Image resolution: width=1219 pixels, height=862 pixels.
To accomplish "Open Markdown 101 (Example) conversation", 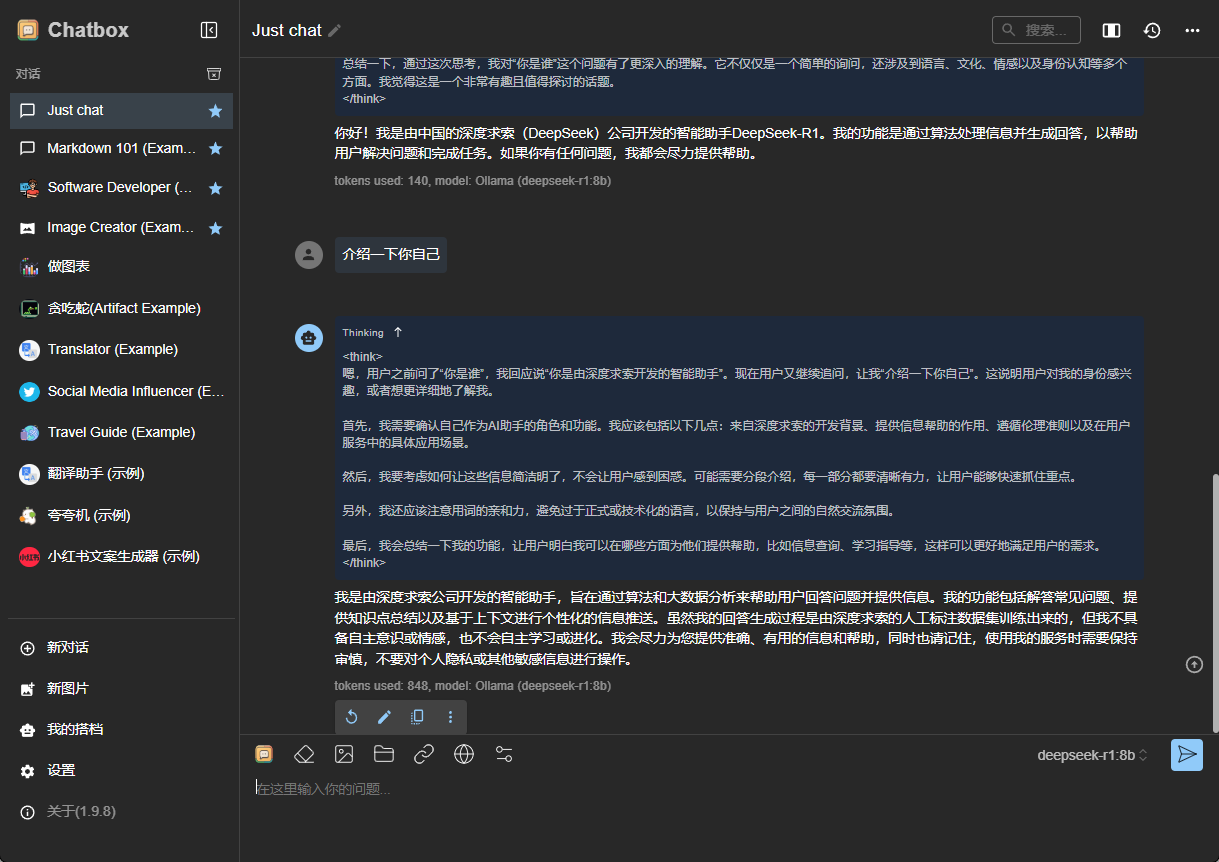I will coord(121,149).
